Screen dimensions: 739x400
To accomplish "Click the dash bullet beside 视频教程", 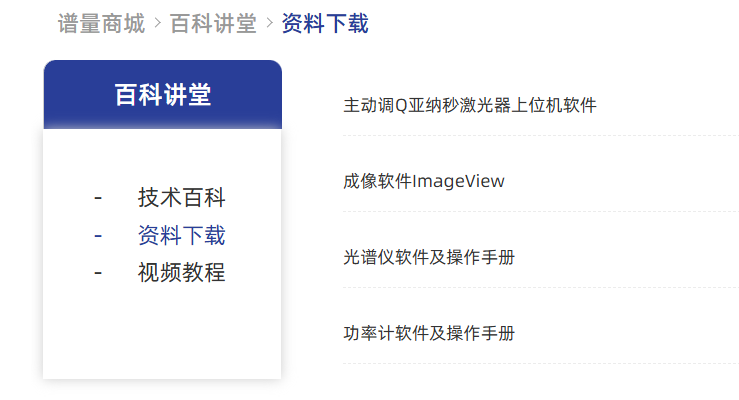I will (x=98, y=273).
